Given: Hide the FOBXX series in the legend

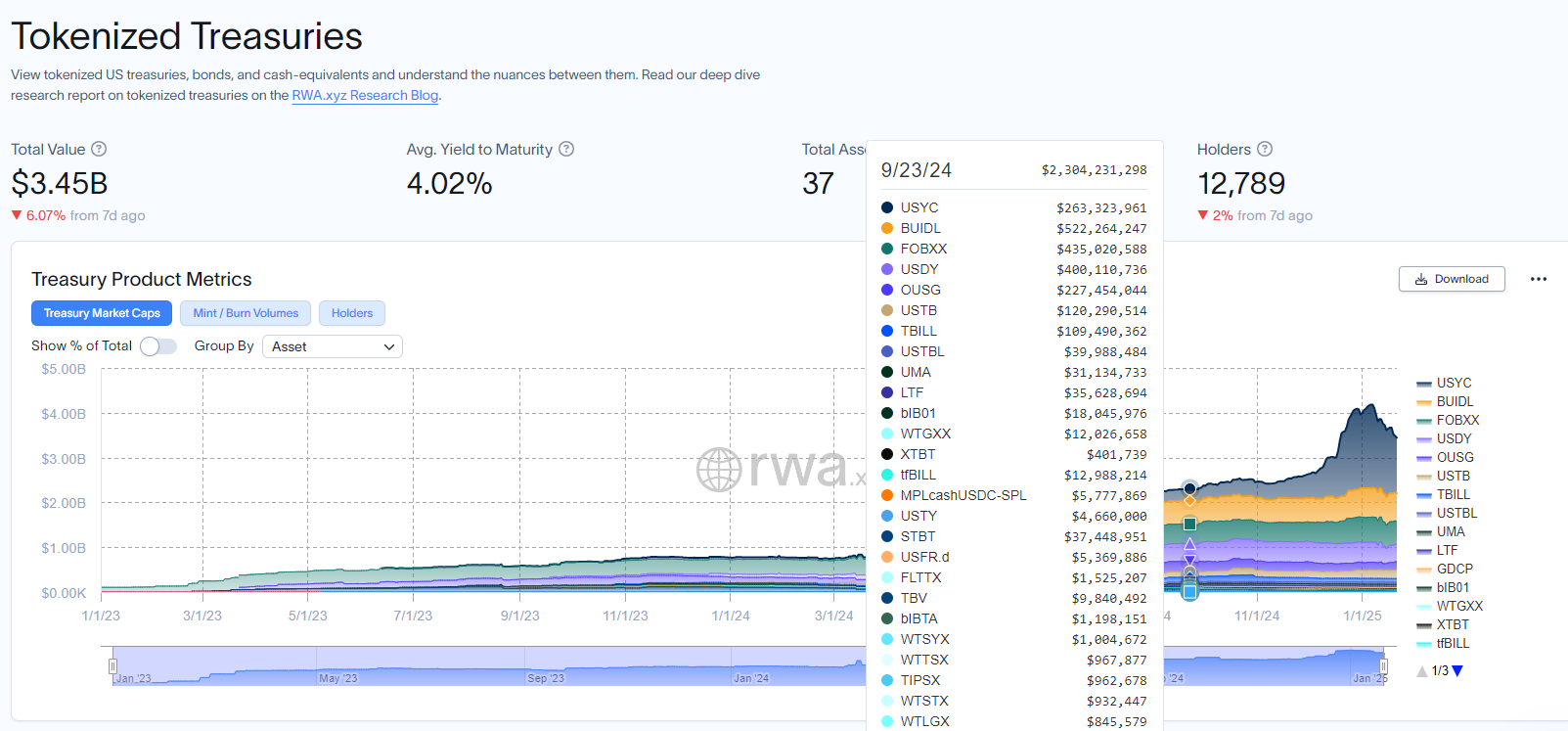Looking at the screenshot, I should click(1456, 420).
